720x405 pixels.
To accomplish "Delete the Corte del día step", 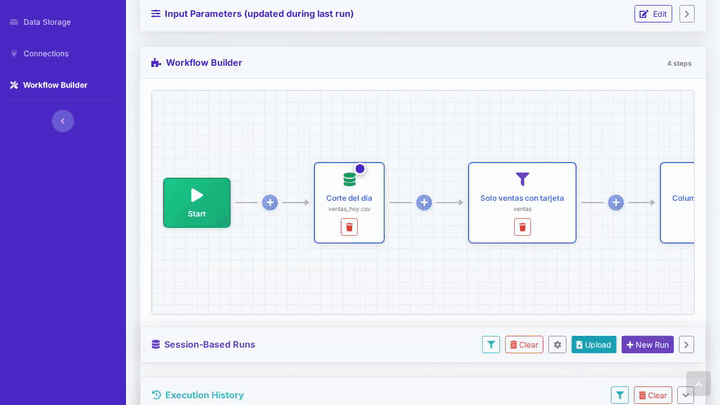I will [x=349, y=227].
